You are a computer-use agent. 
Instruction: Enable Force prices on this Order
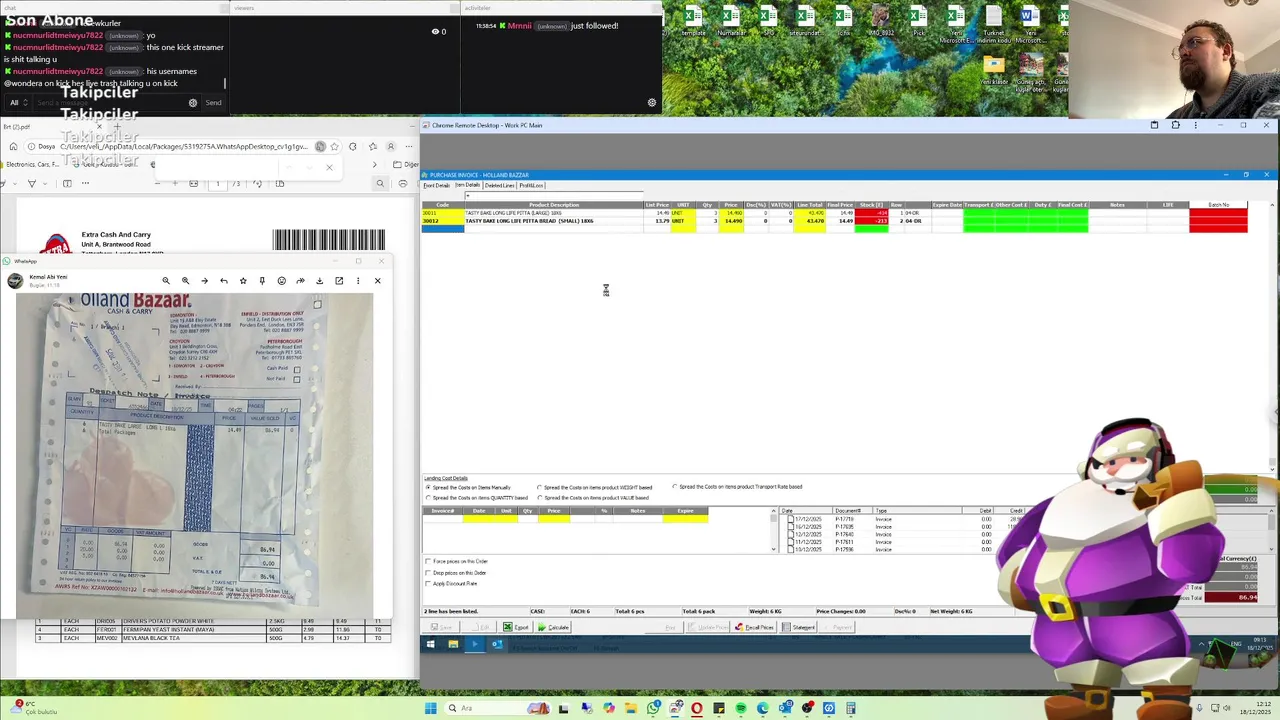[x=429, y=561]
